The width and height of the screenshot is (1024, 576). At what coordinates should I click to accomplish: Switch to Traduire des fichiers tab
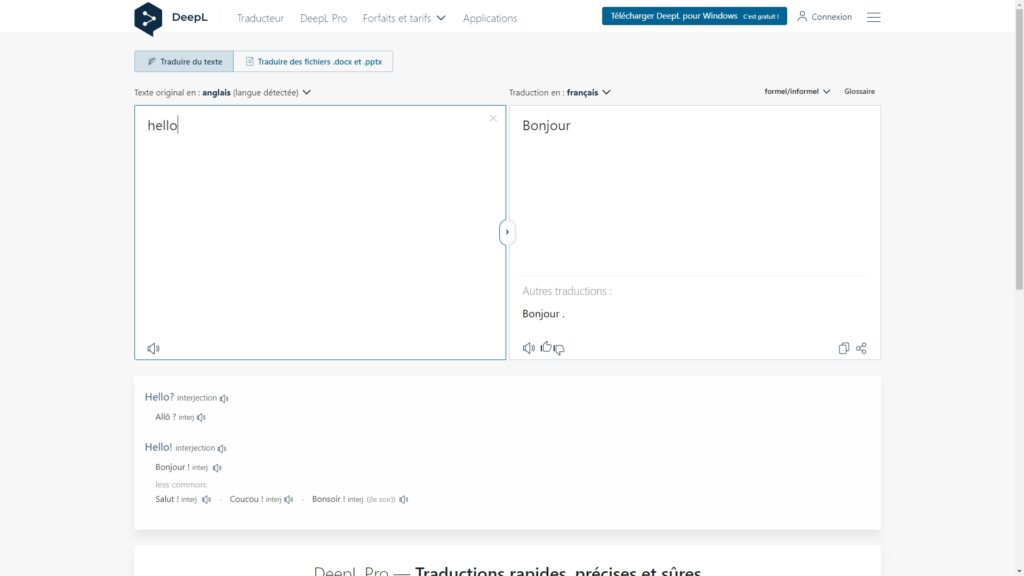pos(313,62)
